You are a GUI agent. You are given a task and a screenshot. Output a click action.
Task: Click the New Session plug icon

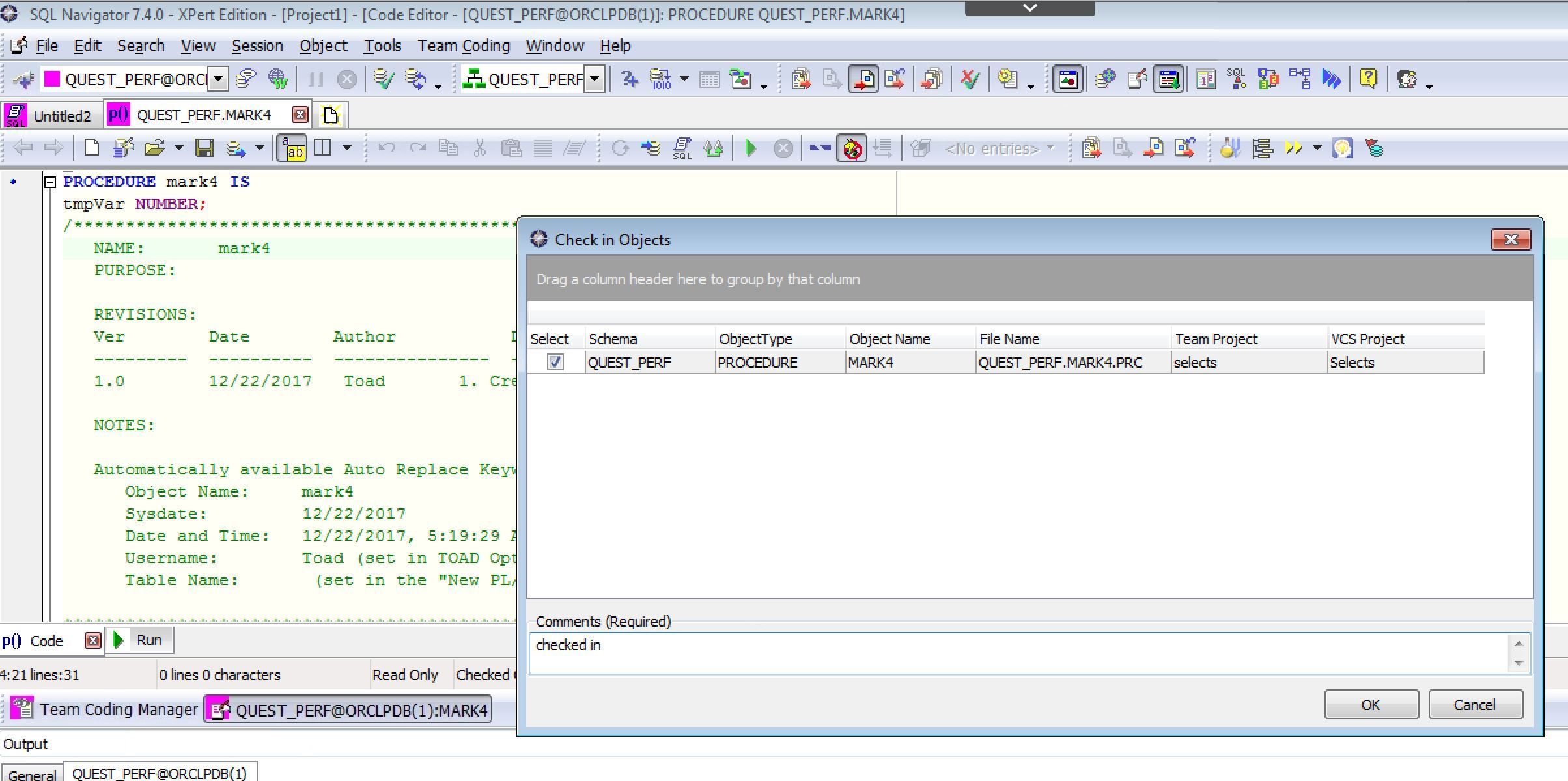click(23, 79)
